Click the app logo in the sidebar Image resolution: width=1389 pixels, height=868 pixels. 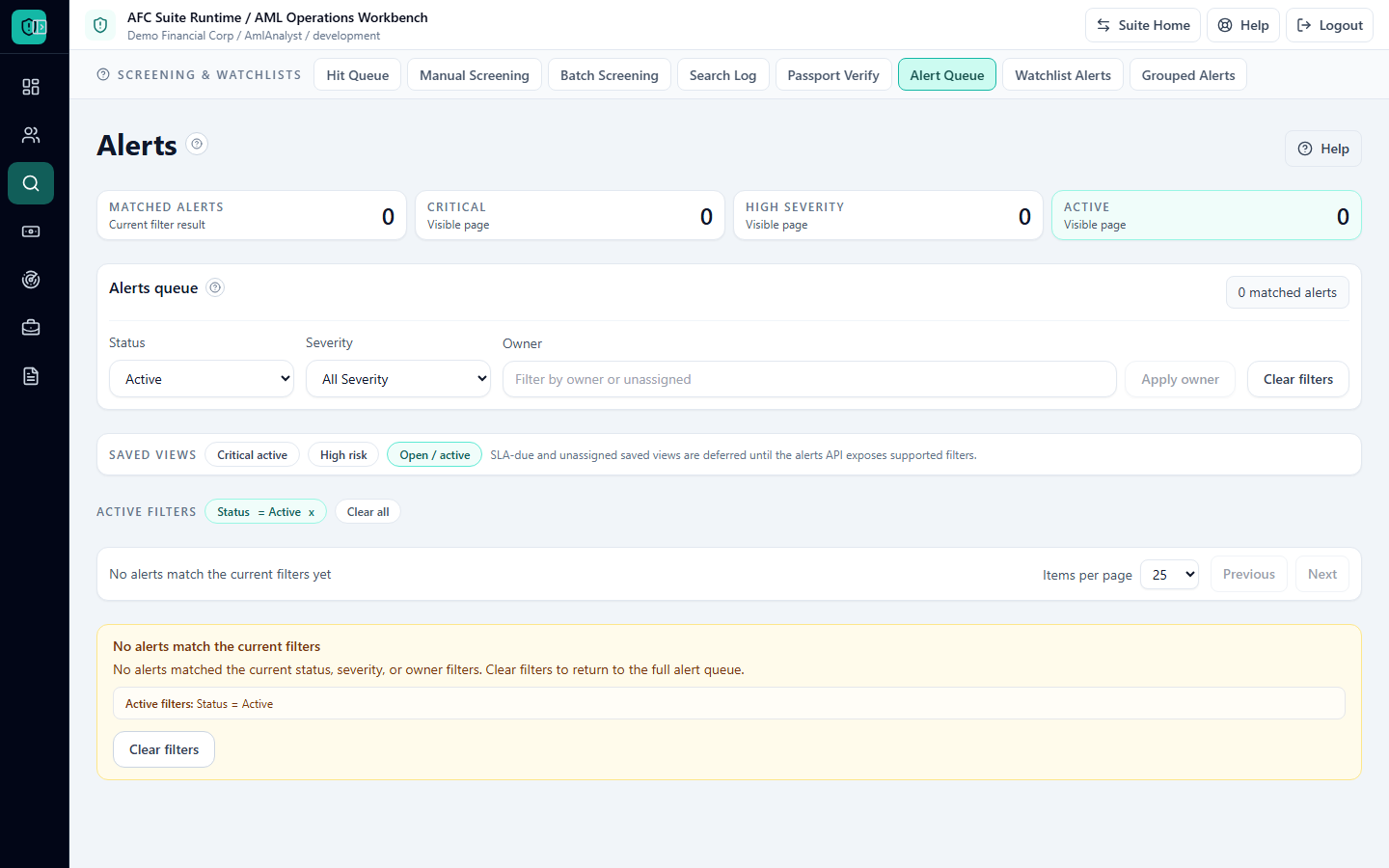[x=29, y=27]
